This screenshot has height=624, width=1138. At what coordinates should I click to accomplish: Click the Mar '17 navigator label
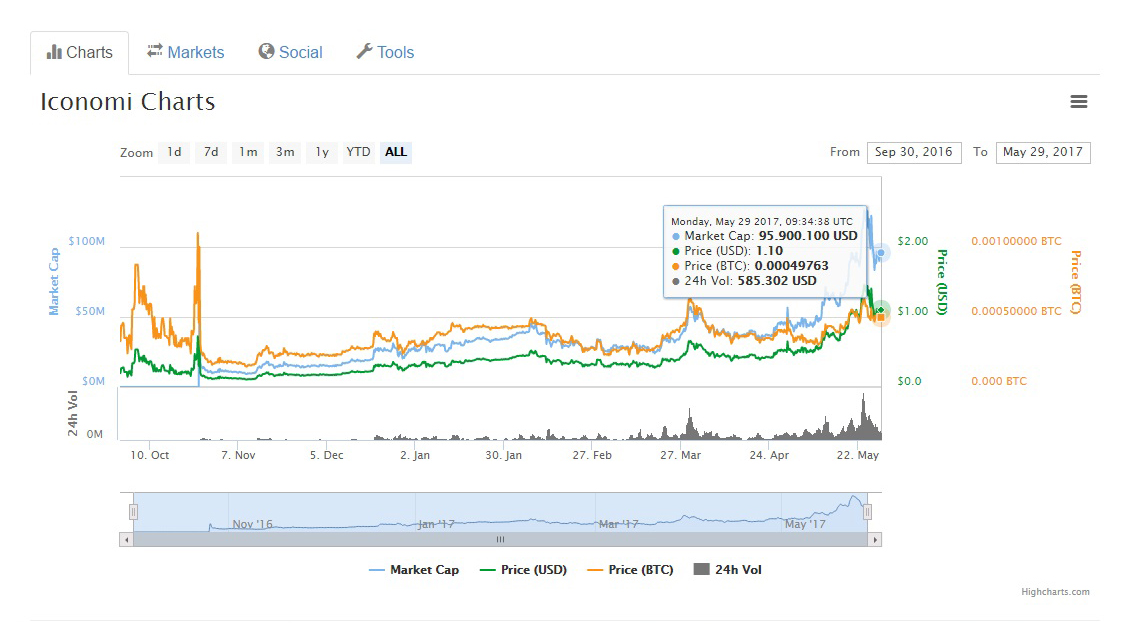[x=618, y=524]
